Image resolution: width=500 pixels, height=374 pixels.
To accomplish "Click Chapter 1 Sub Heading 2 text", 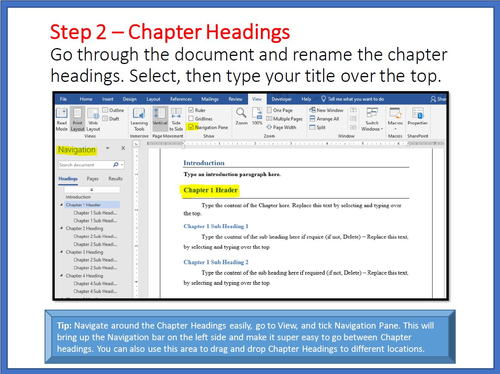I will tap(216, 262).
